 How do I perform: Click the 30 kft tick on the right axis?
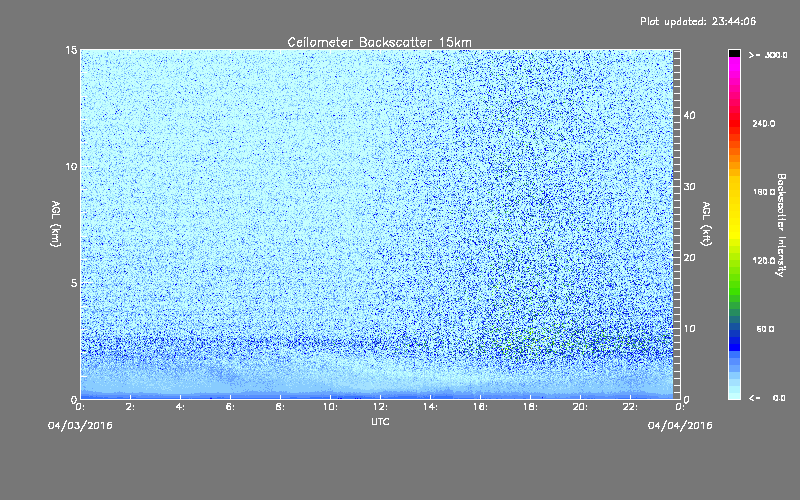pos(689,187)
